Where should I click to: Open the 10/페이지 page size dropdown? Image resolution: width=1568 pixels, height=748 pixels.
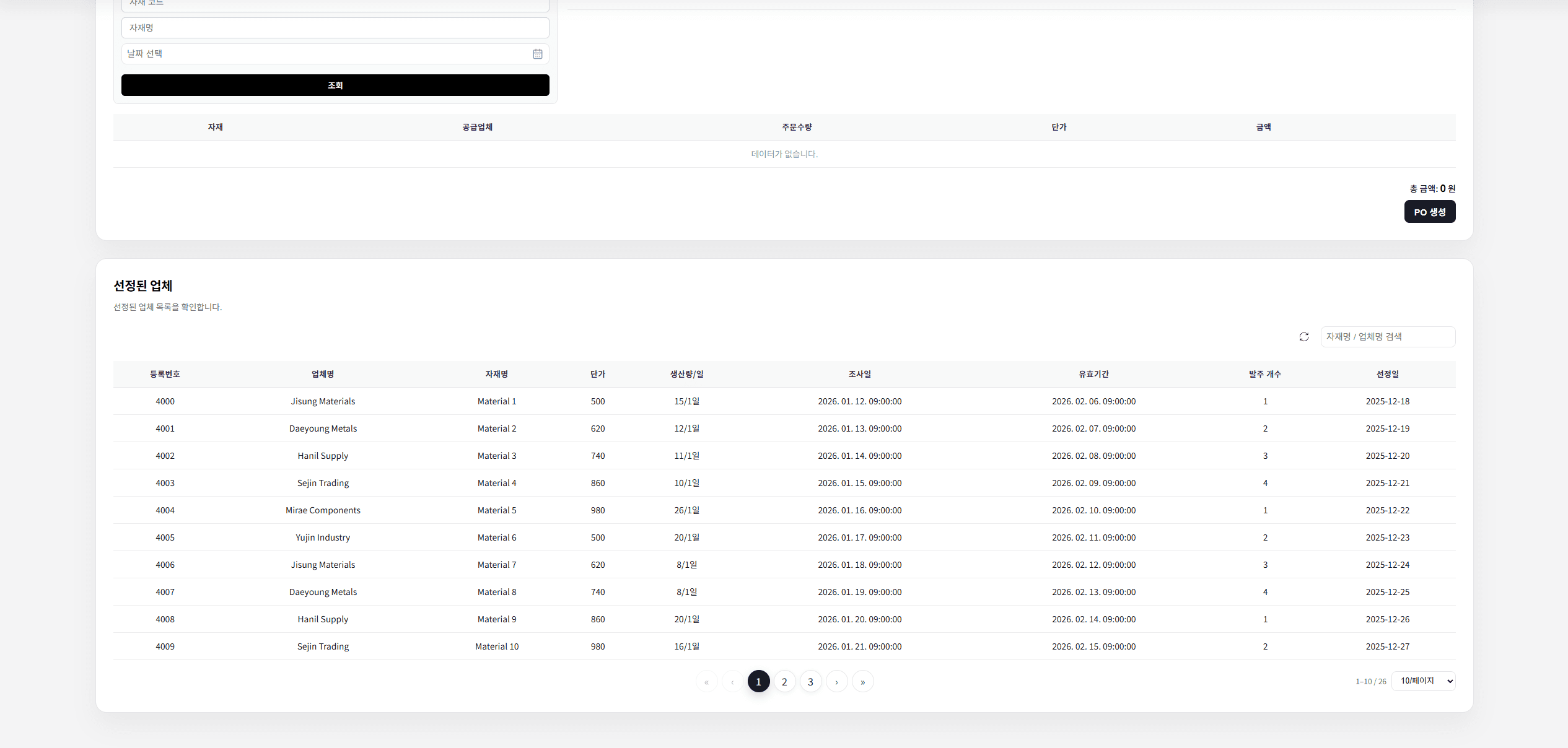[1423, 681]
